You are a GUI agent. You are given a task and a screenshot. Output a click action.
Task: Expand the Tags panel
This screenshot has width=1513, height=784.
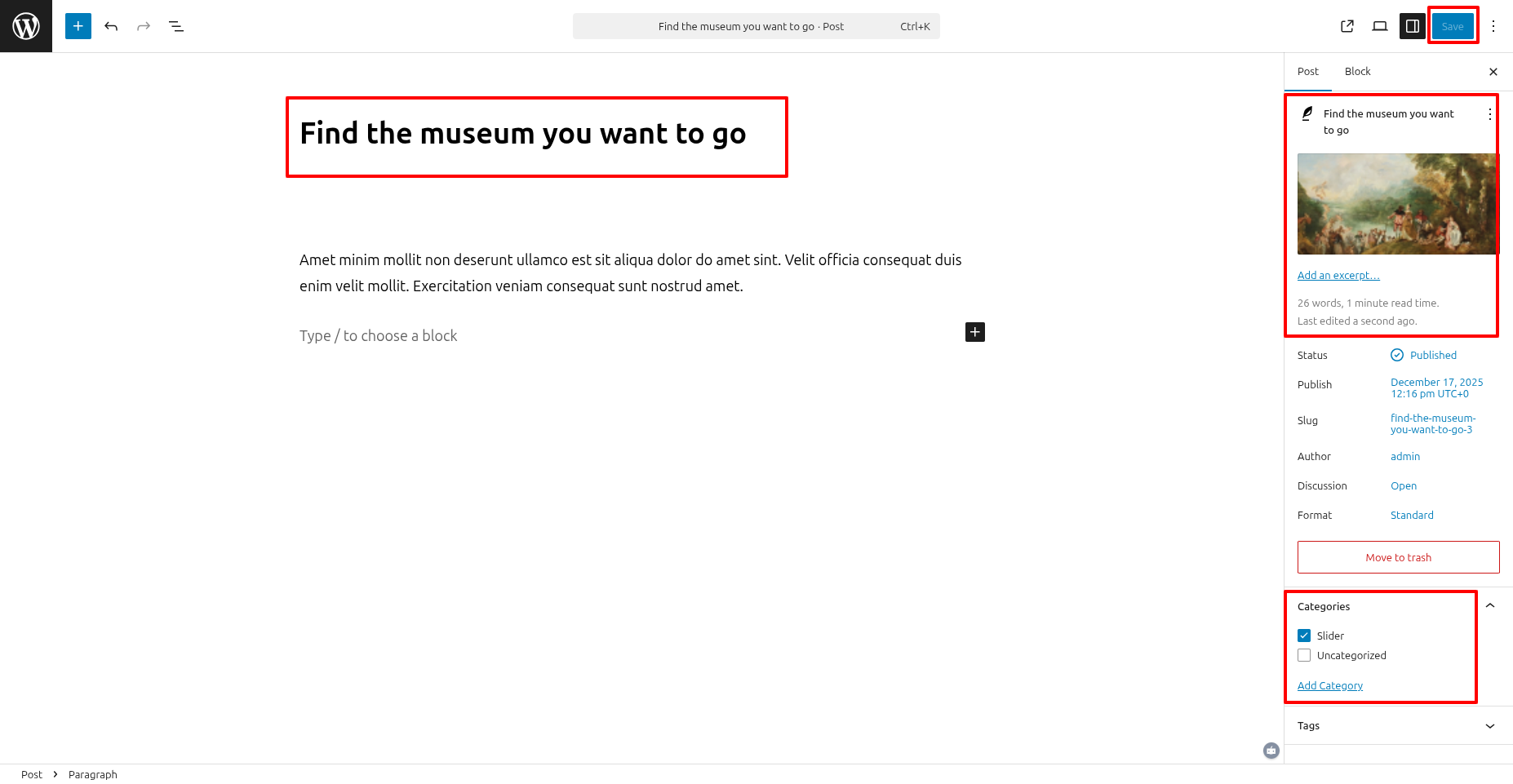[x=1490, y=726]
